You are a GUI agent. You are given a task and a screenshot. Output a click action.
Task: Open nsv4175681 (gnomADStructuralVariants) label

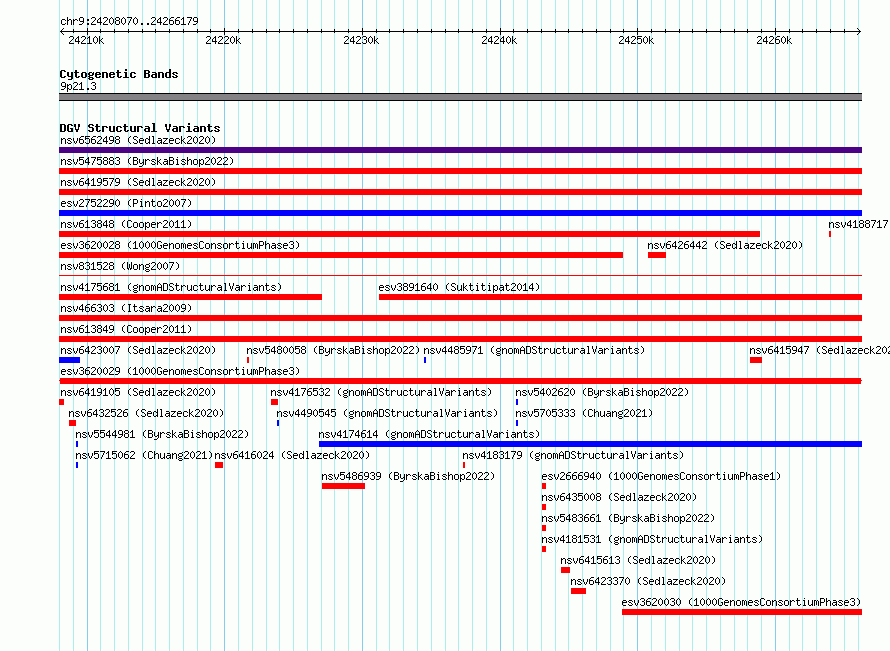click(171, 287)
